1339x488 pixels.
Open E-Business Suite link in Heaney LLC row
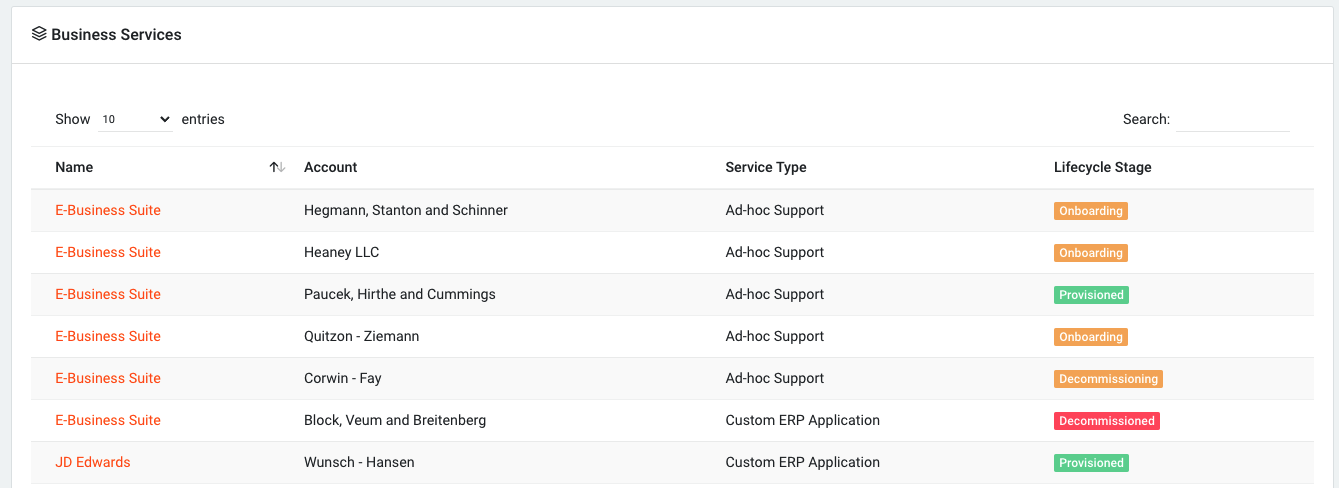pos(108,252)
